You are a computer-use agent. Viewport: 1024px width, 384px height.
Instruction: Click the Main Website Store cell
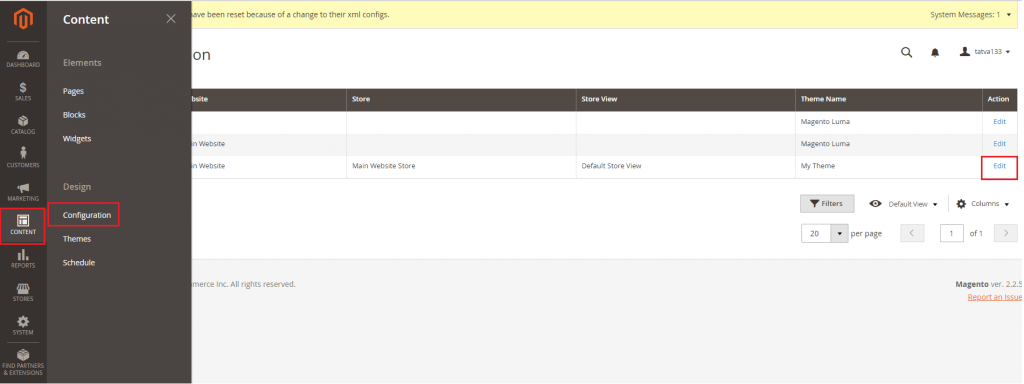point(461,166)
